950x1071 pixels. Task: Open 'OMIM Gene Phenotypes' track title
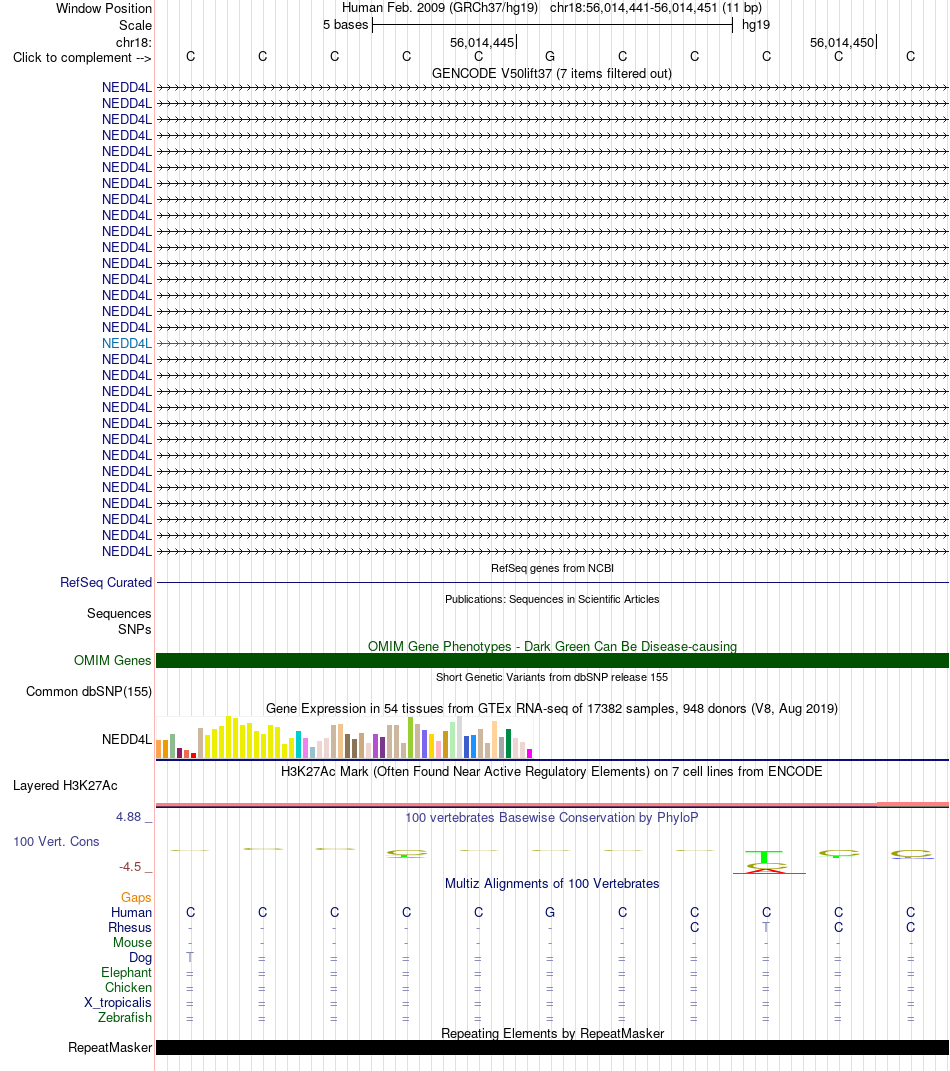point(553,646)
